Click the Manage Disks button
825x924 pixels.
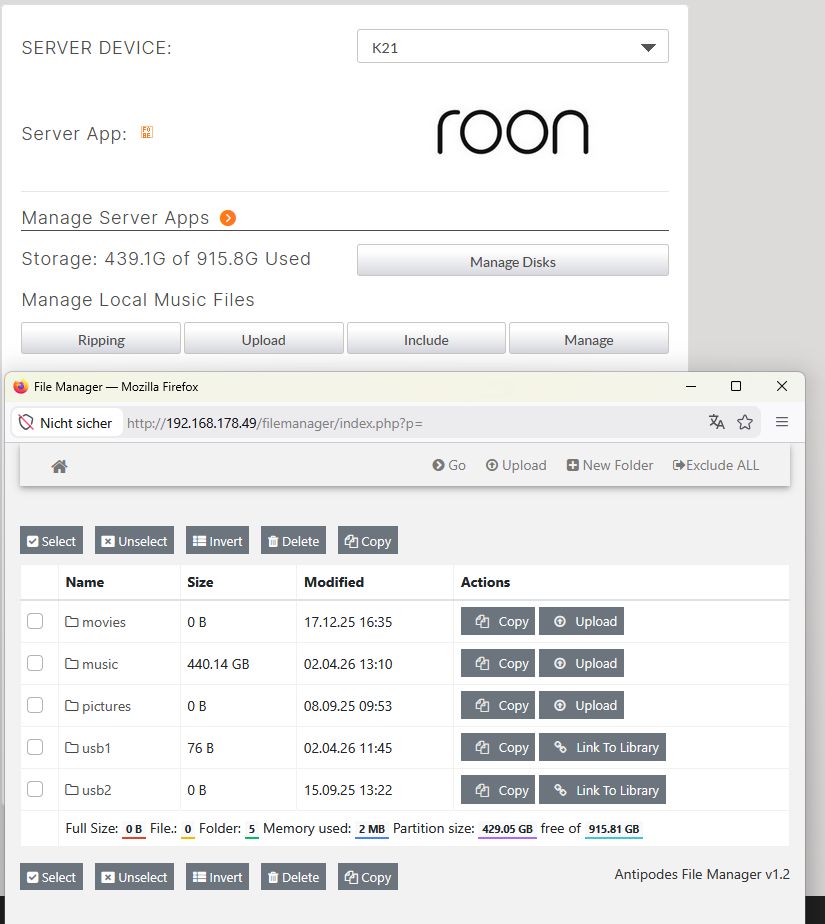[512, 261]
